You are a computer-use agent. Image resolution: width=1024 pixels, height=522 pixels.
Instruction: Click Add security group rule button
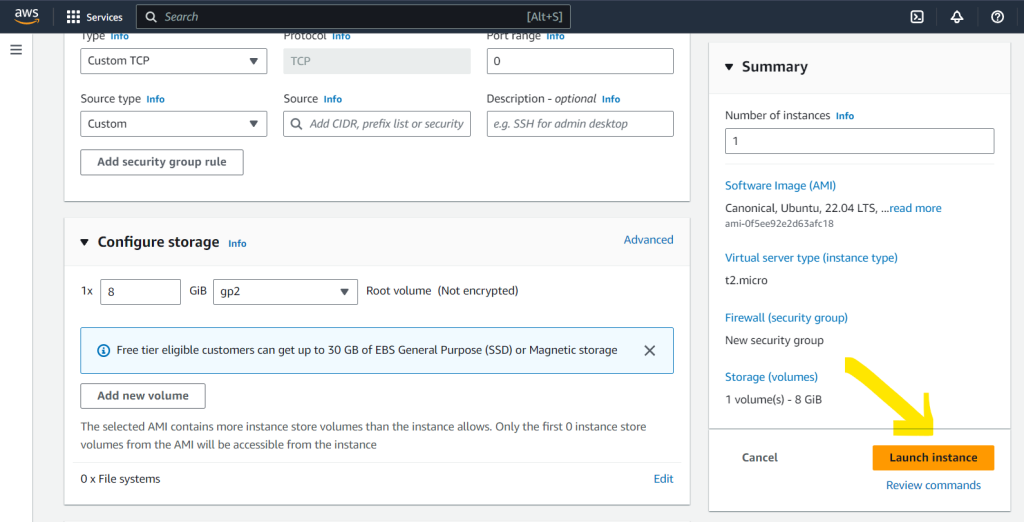(x=161, y=162)
